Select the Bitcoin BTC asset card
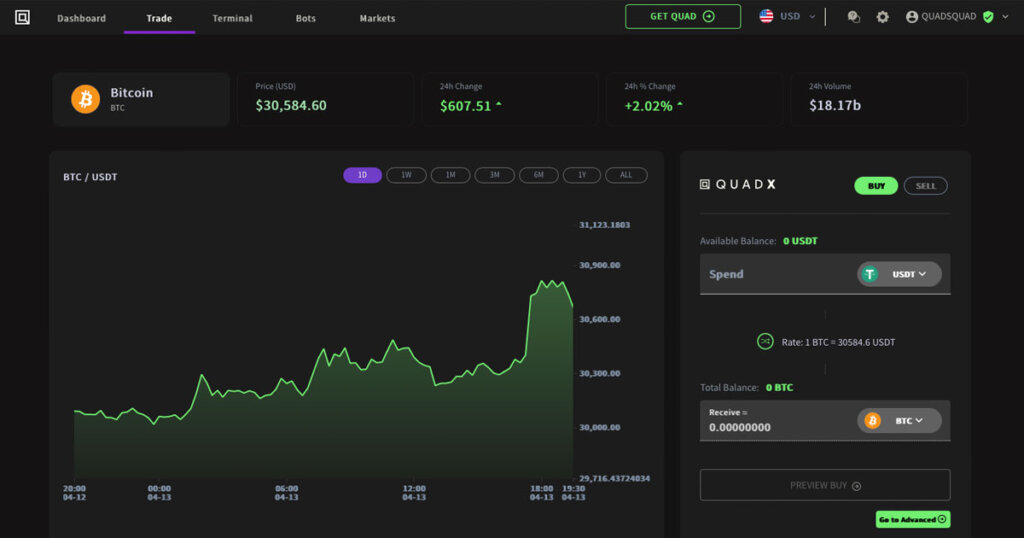Screen dimensions: 1024x538 pos(141,99)
